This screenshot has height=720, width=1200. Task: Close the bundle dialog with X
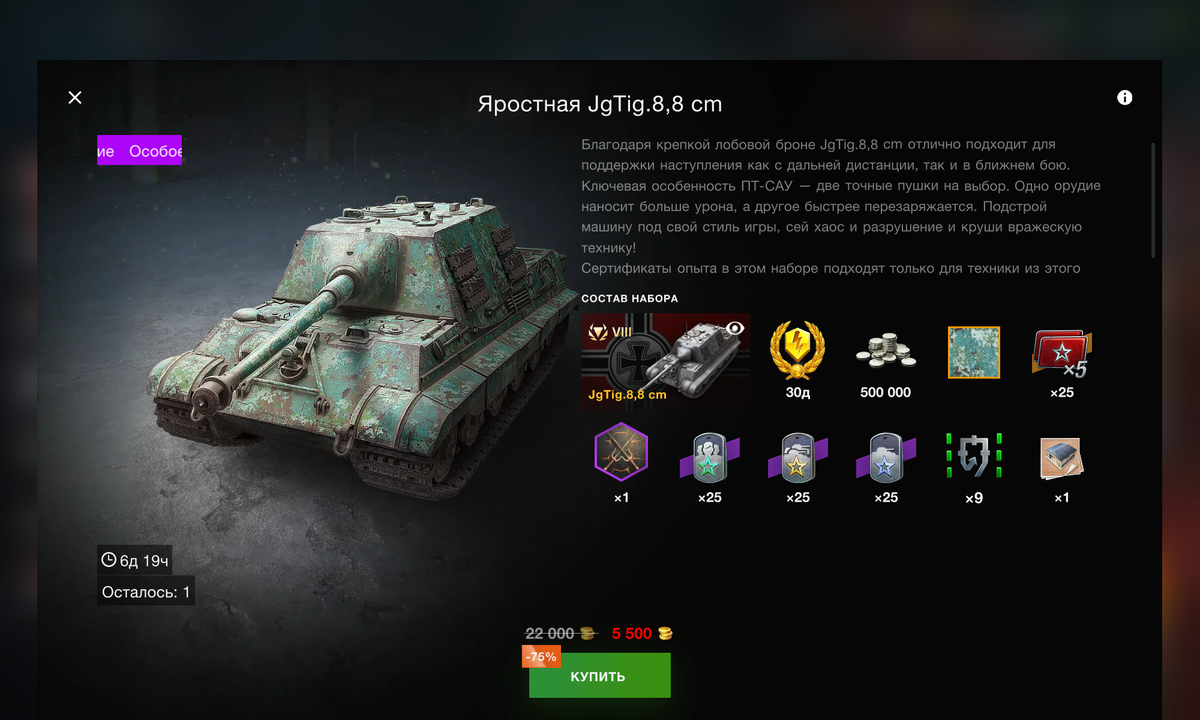pyautogui.click(x=75, y=97)
